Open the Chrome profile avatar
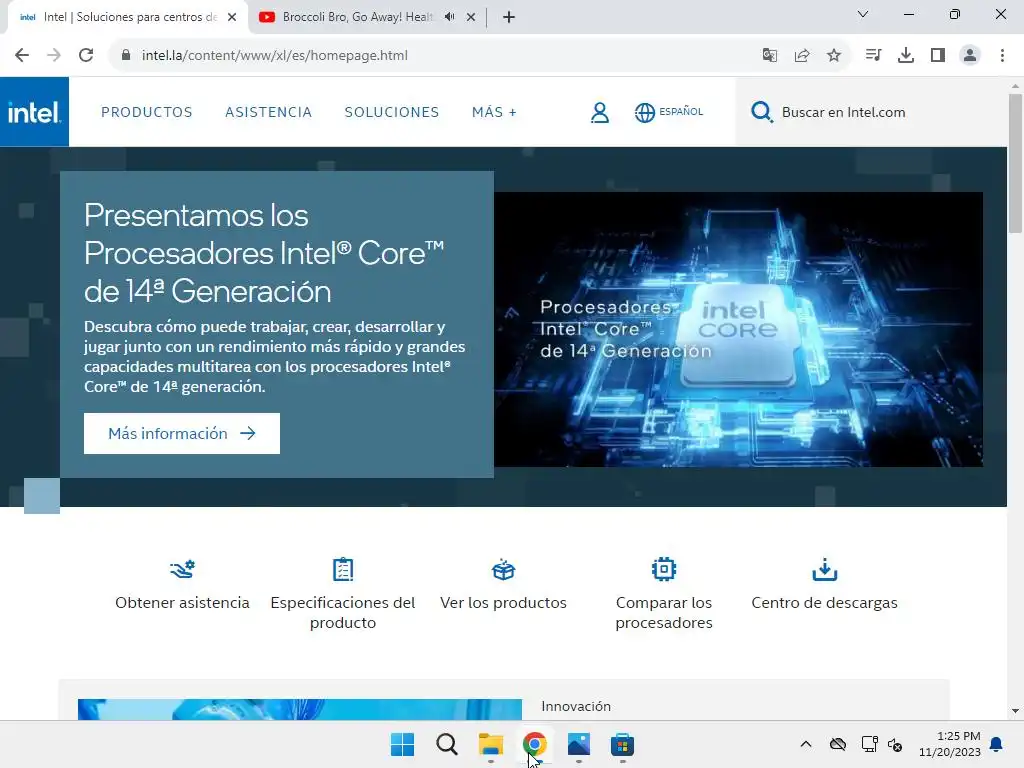The height and width of the screenshot is (768, 1024). [970, 56]
